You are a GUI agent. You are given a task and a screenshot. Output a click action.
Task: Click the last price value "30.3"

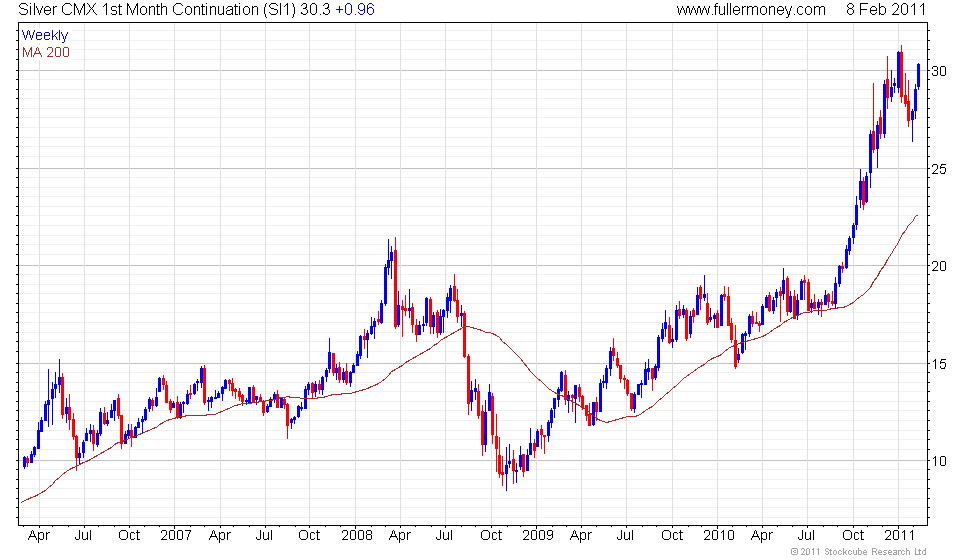tap(315, 9)
